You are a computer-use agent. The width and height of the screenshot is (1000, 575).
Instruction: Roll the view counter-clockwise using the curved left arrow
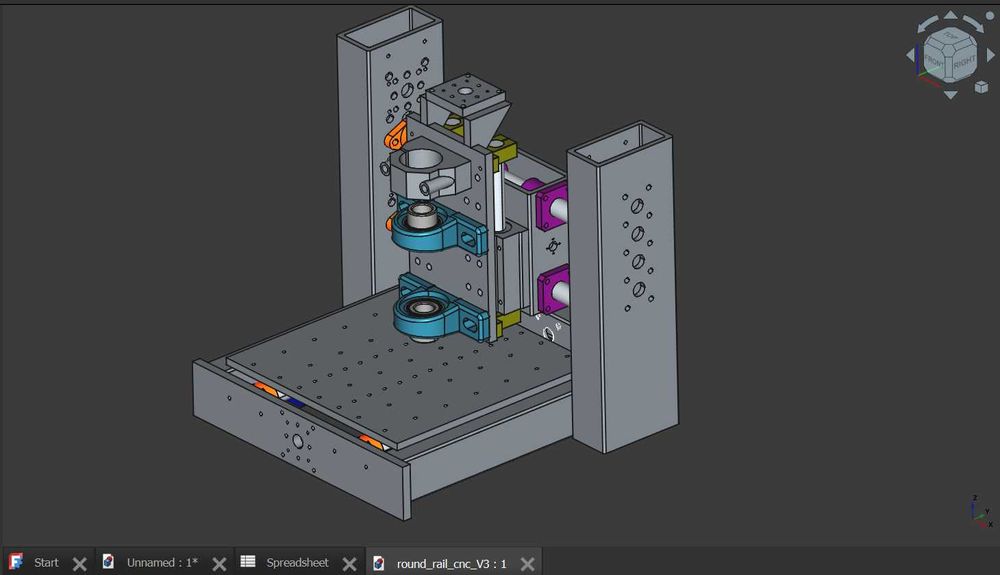(927, 24)
